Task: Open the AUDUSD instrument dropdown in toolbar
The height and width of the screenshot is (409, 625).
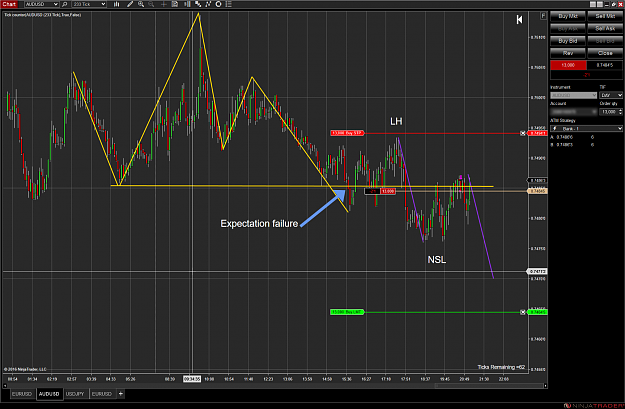Action: [41, 4]
